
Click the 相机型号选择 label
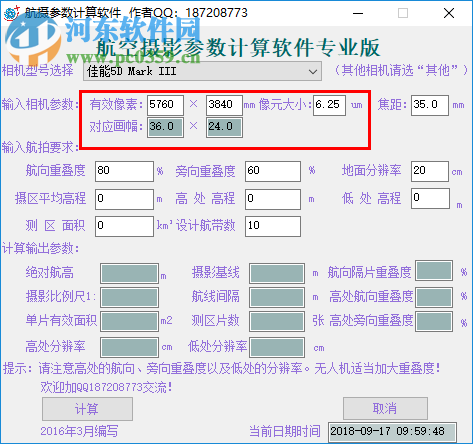(38, 70)
